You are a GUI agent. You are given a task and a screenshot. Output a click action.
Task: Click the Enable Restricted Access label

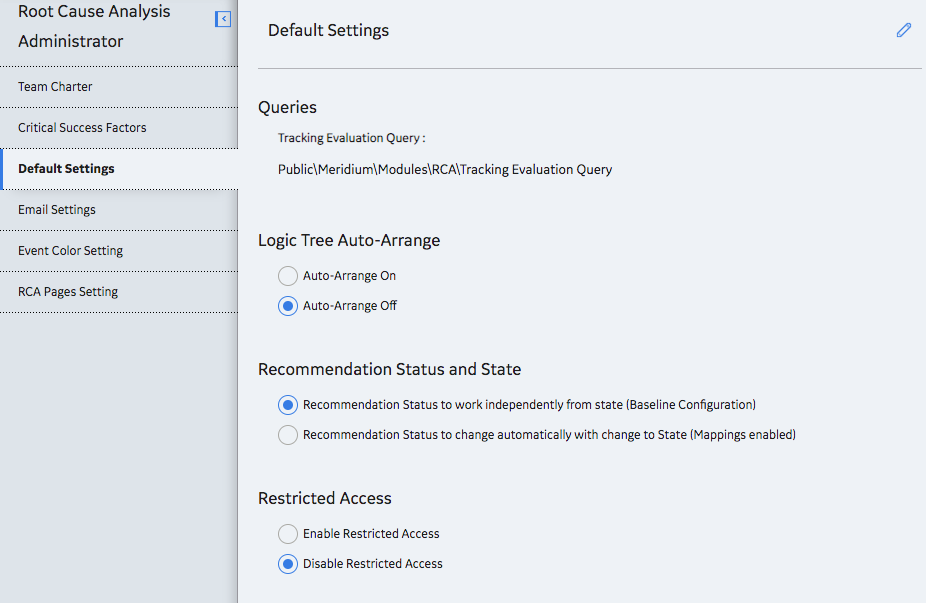pyautogui.click(x=371, y=534)
